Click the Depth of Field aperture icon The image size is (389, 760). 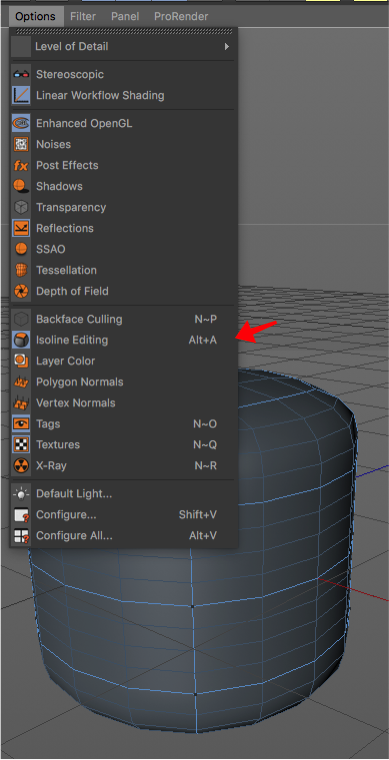21,291
